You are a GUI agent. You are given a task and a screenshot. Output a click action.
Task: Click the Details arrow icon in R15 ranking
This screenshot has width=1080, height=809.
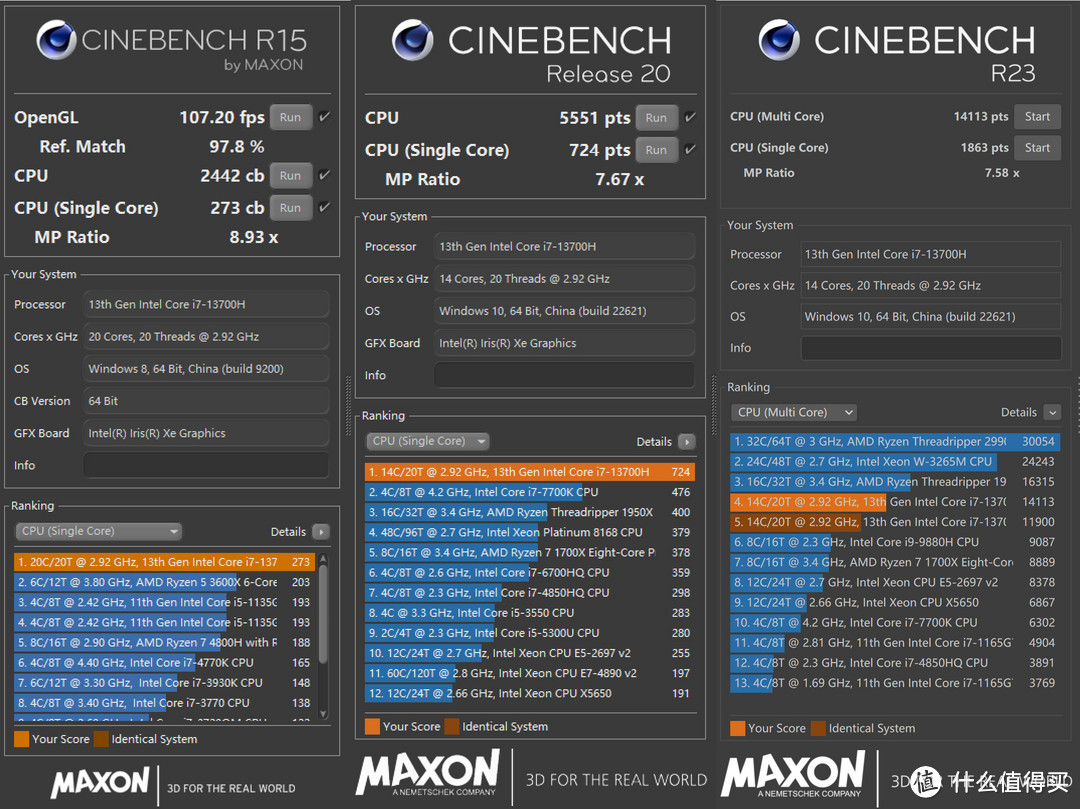click(320, 532)
